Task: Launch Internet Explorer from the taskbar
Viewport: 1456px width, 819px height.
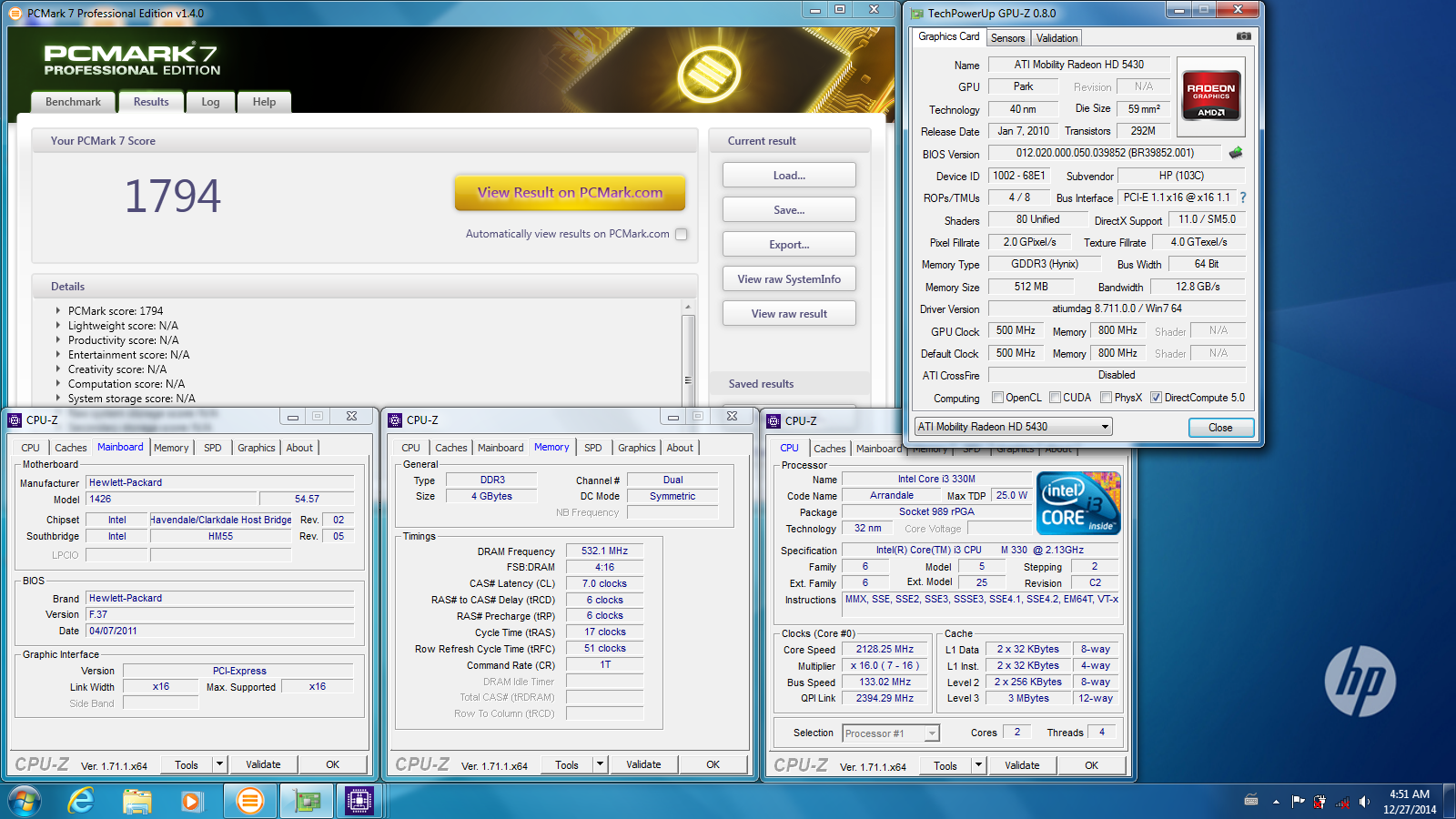Action: point(82,801)
